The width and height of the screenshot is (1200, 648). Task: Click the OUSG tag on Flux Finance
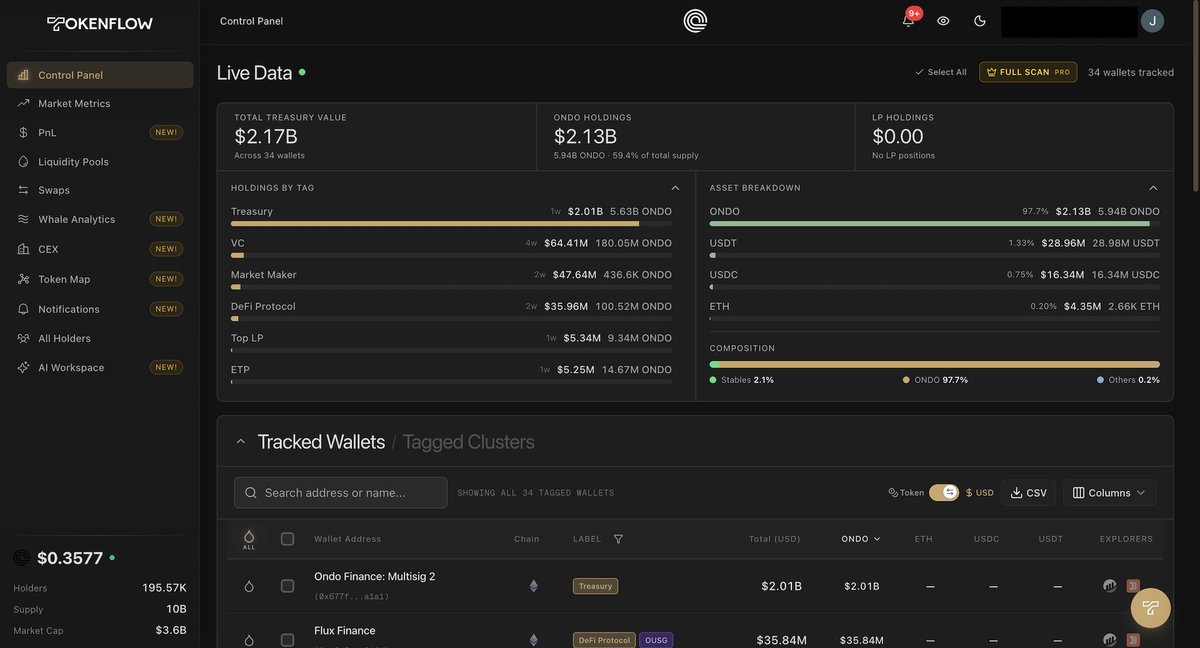click(656, 640)
